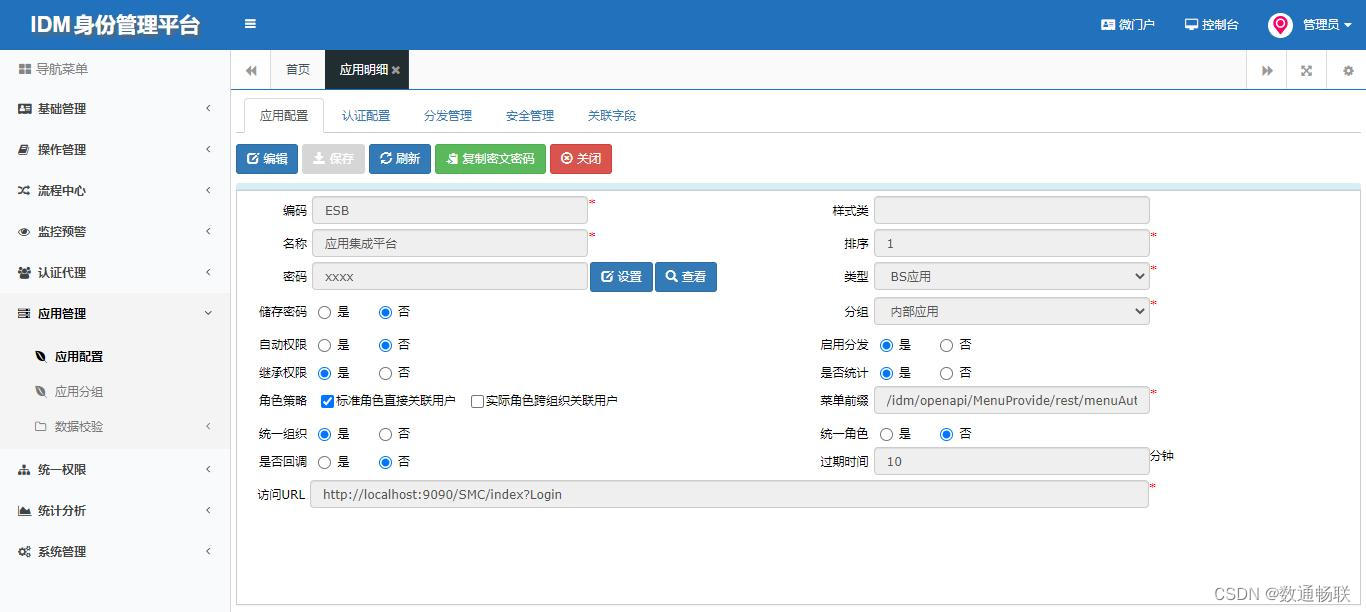This screenshot has height=612, width=1366.
Task: Expand the 监控预警 menu chevron
Action: 208,231
